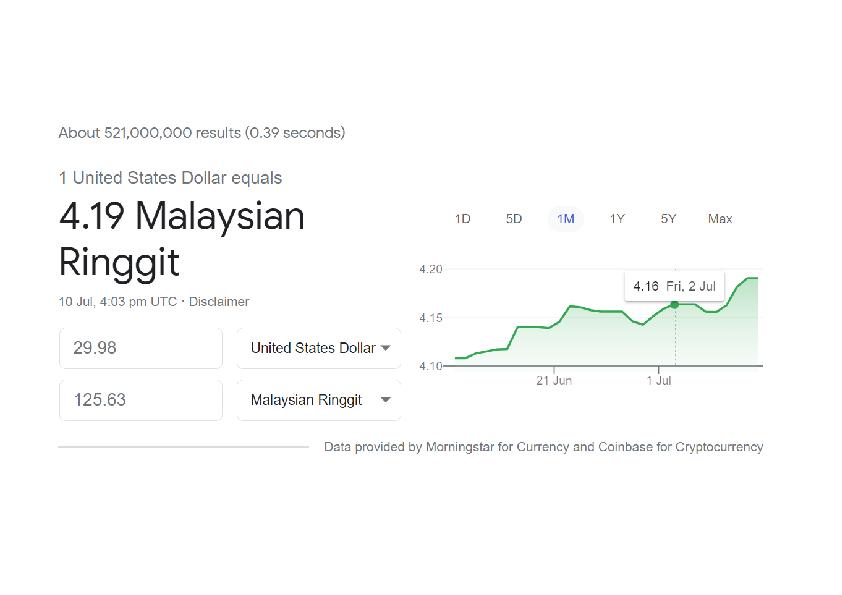This screenshot has width=842, height=595.
Task: Click the 21 Jun axis label
Action: coord(554,381)
